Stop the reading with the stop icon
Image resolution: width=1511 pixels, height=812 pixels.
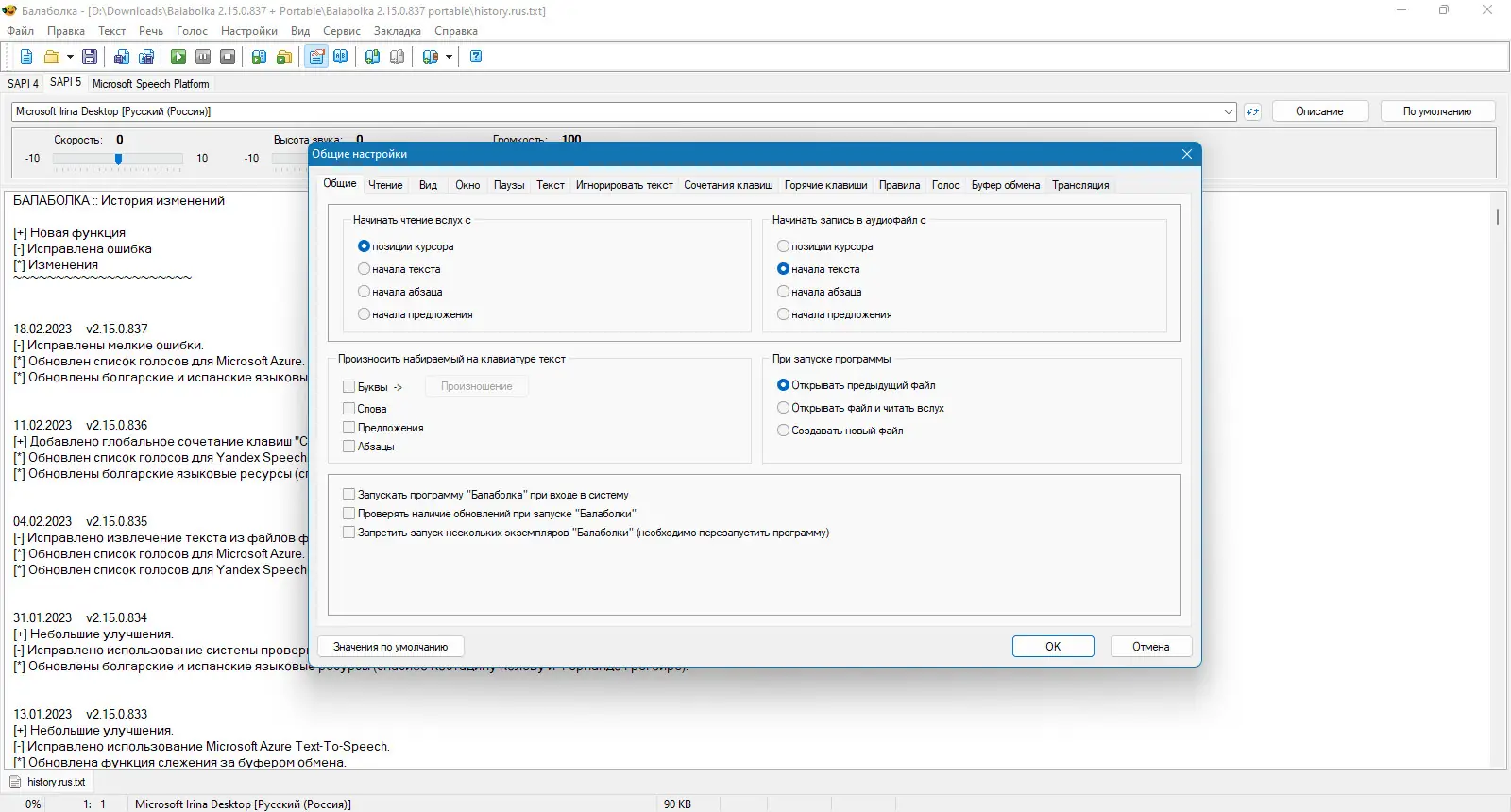click(x=228, y=57)
